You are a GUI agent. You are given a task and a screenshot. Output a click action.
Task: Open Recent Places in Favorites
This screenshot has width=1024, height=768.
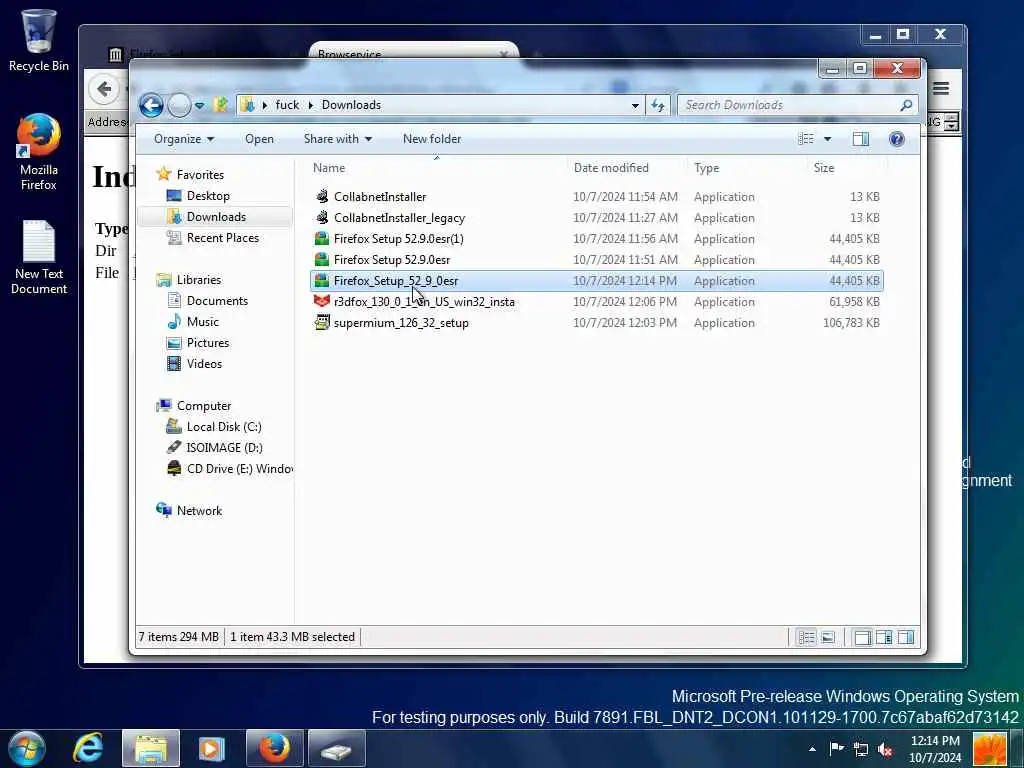222,238
